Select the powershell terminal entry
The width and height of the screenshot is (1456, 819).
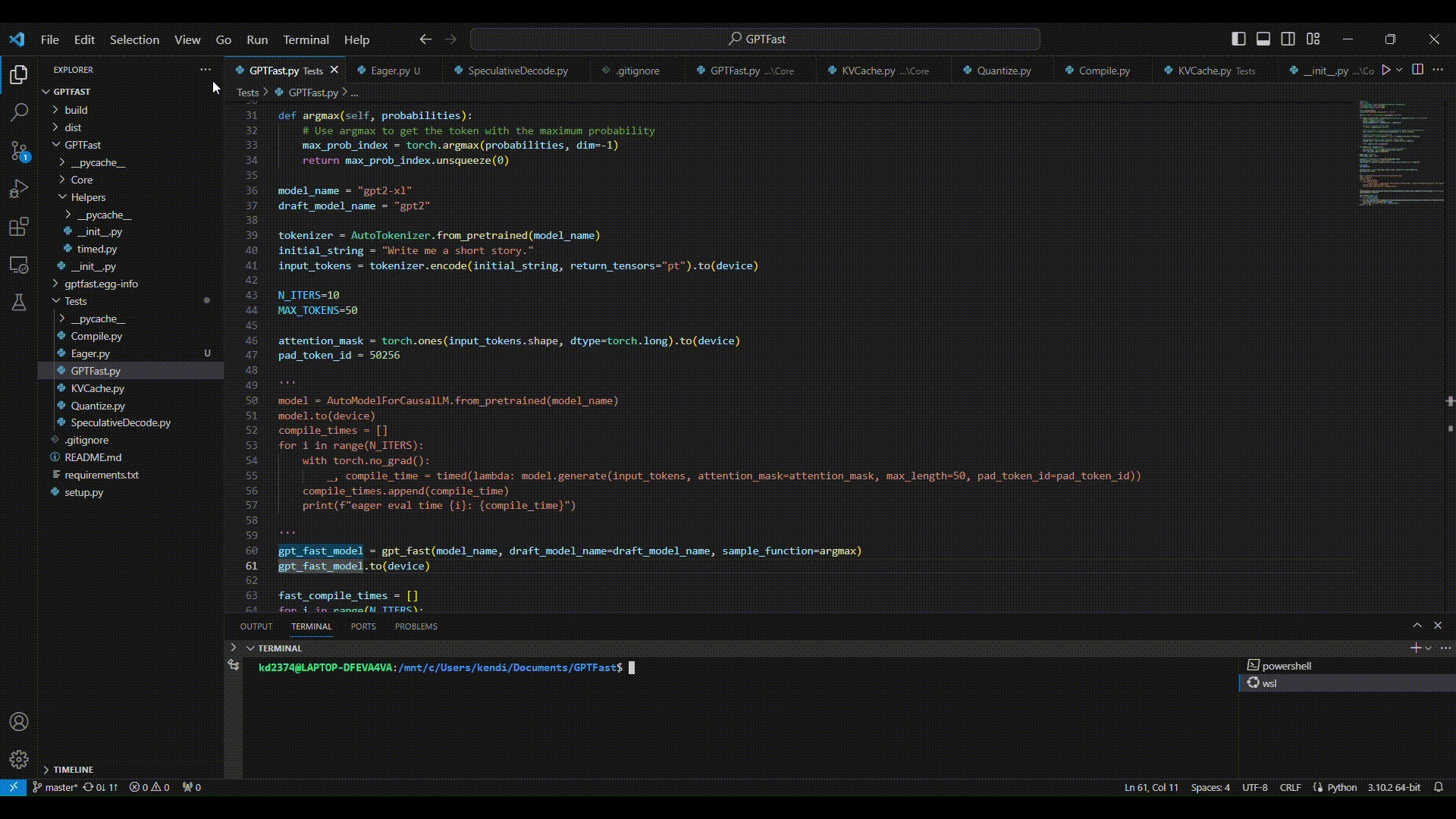click(1347, 666)
